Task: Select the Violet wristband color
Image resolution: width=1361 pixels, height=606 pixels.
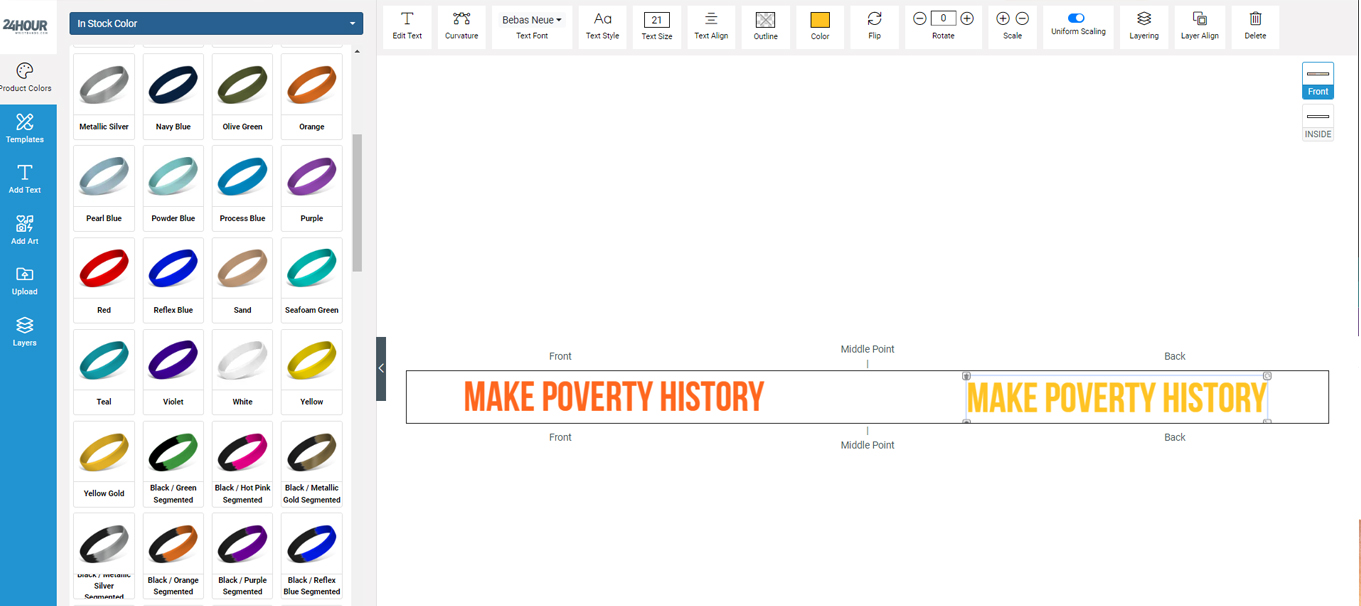Action: [173, 372]
